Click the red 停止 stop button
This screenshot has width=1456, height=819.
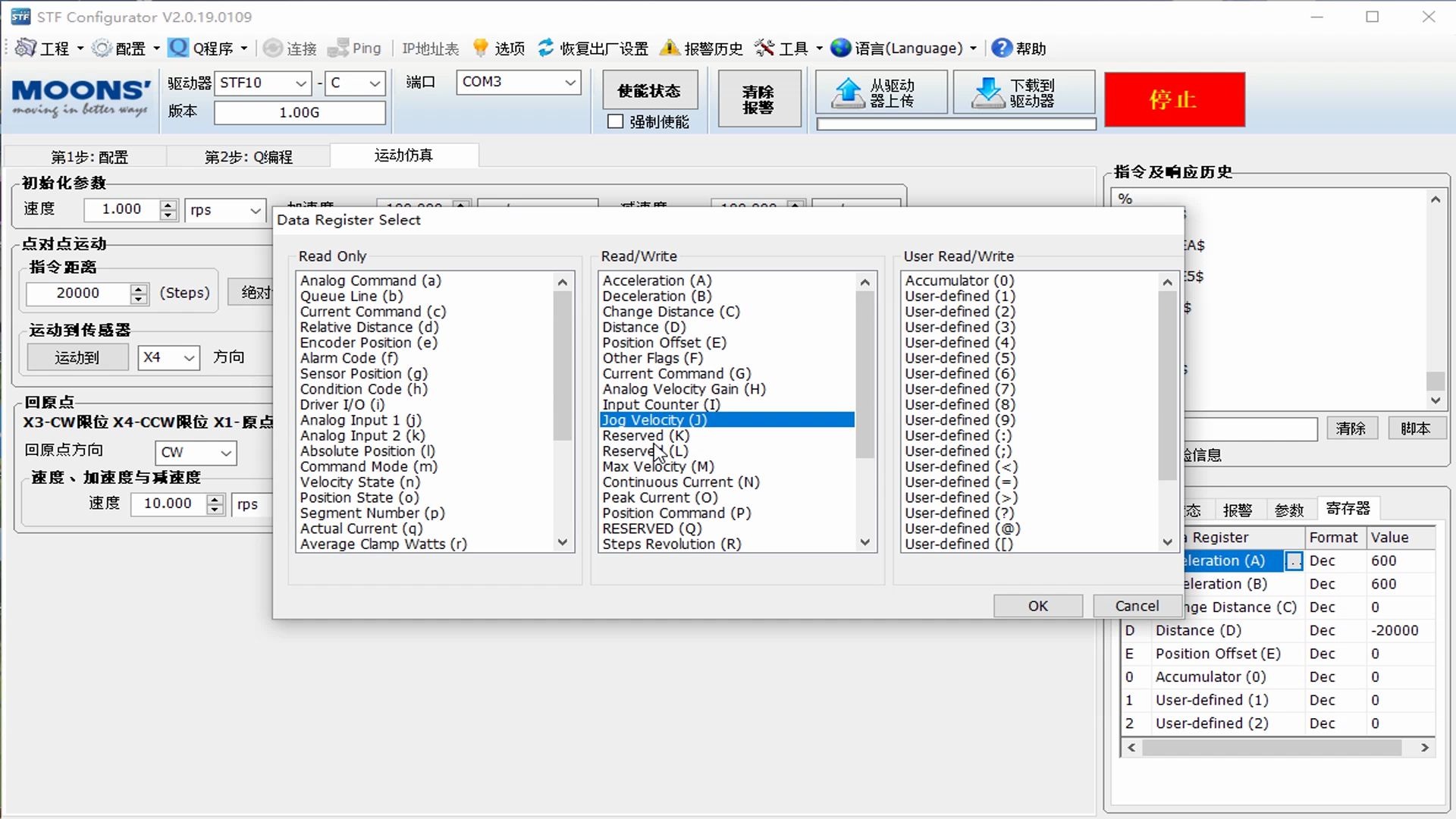[x=1174, y=99]
